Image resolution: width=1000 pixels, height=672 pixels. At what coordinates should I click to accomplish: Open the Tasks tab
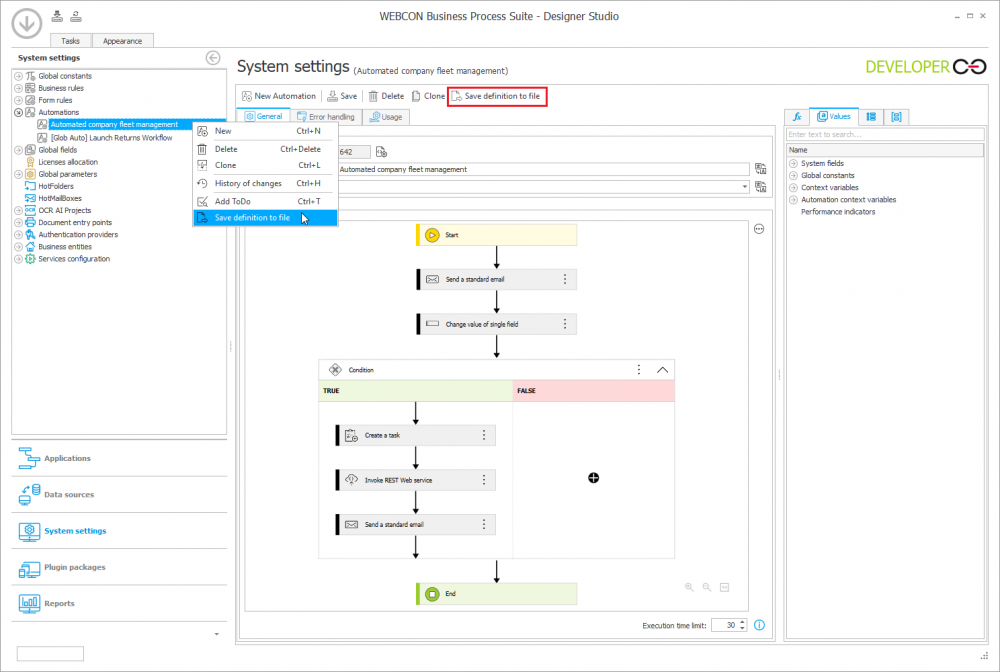70,41
